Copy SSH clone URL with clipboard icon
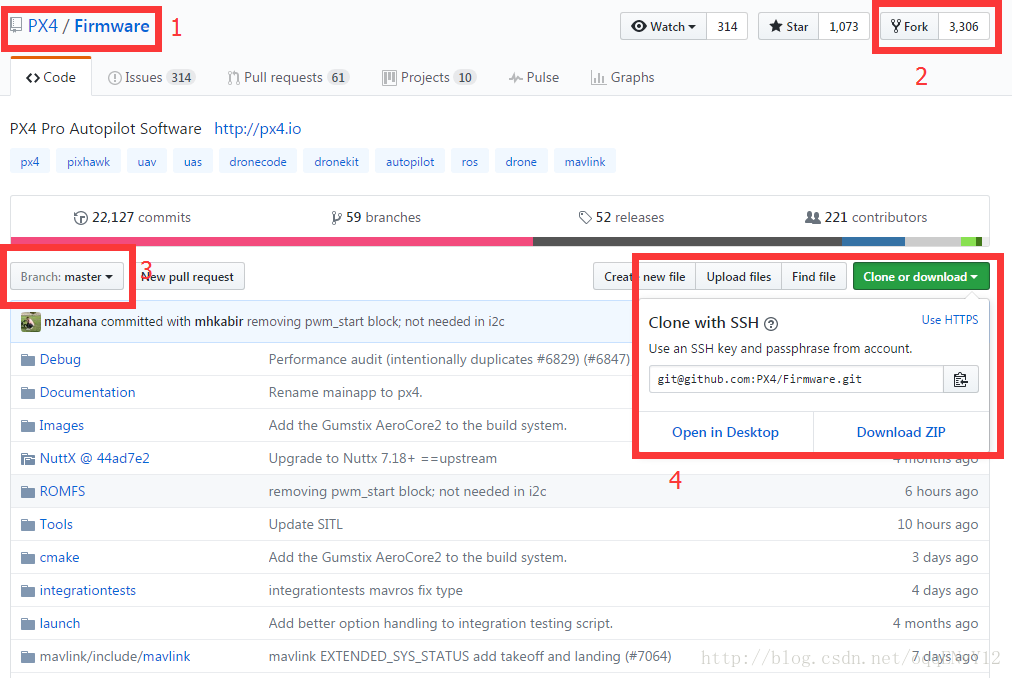Viewport: 1012px width, 678px height. tap(960, 380)
